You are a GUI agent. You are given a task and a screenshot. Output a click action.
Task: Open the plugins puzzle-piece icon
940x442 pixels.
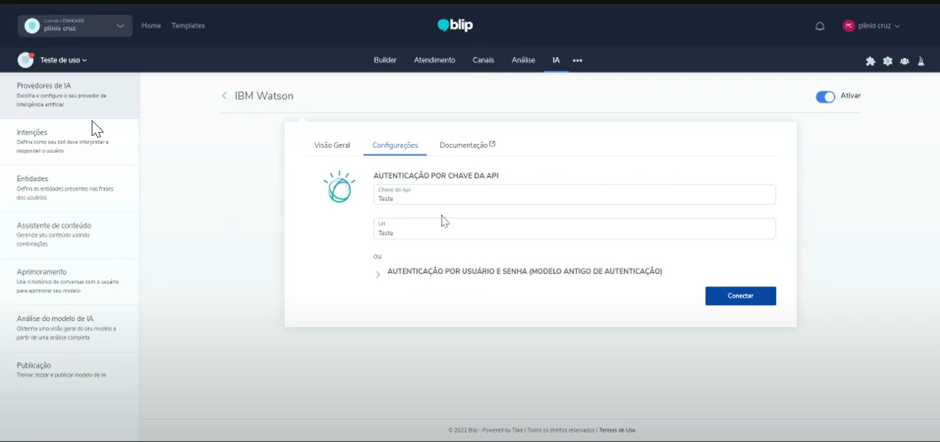870,61
